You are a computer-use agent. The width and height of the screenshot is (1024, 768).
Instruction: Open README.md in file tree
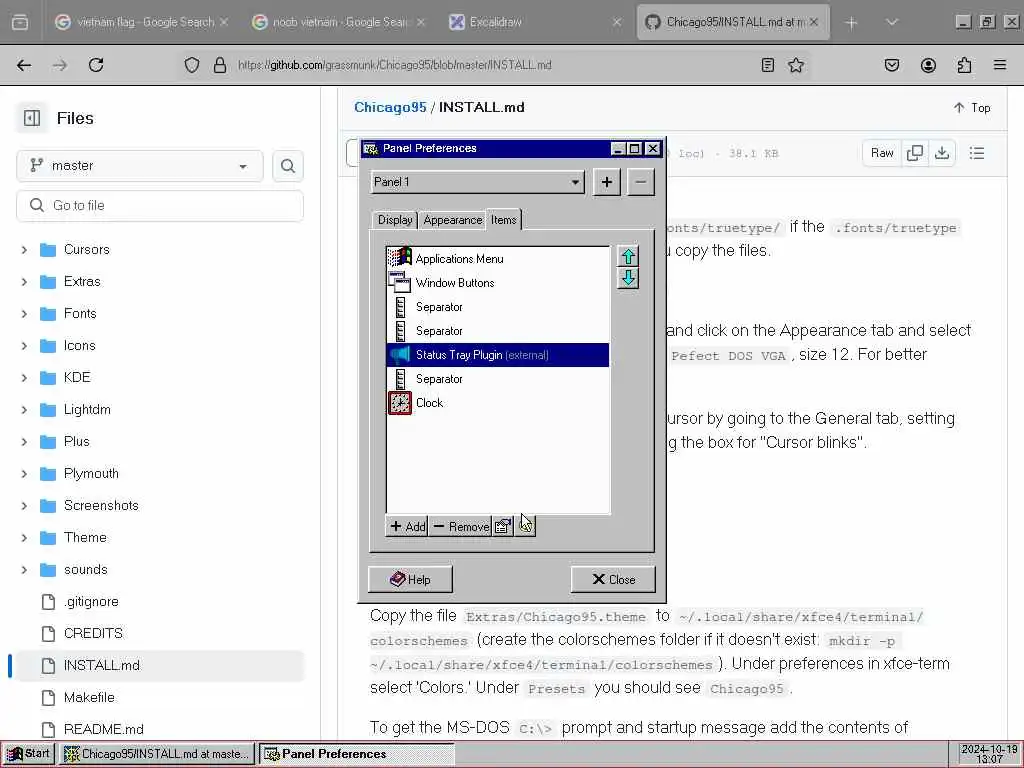tap(103, 729)
